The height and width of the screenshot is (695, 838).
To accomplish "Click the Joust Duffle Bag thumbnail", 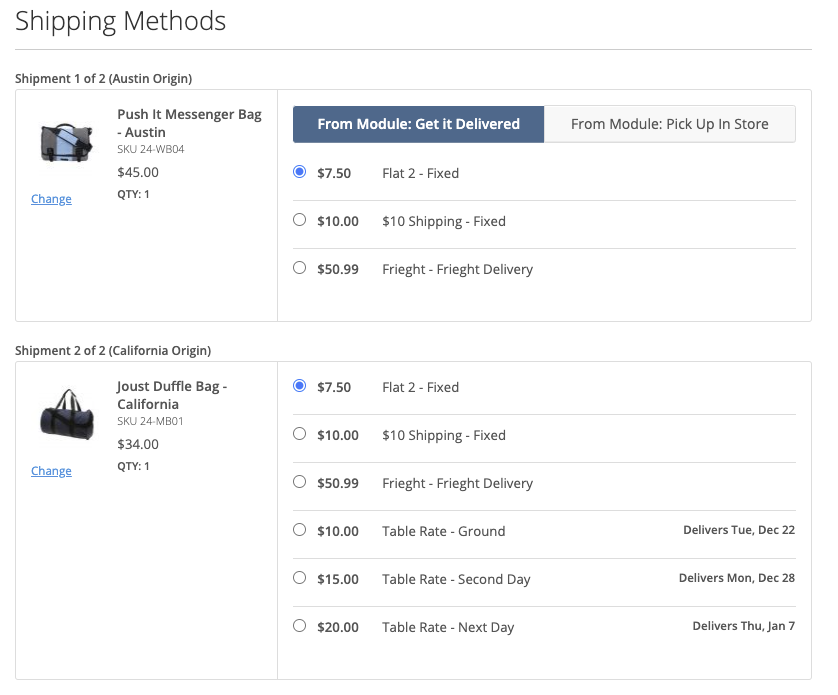I will tap(66, 413).
